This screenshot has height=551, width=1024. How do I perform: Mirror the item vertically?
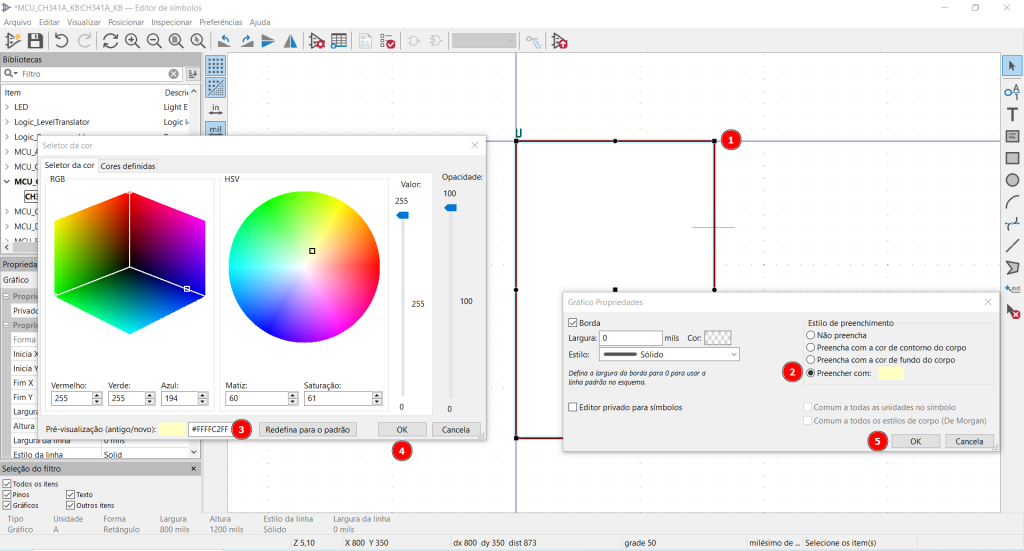268,41
